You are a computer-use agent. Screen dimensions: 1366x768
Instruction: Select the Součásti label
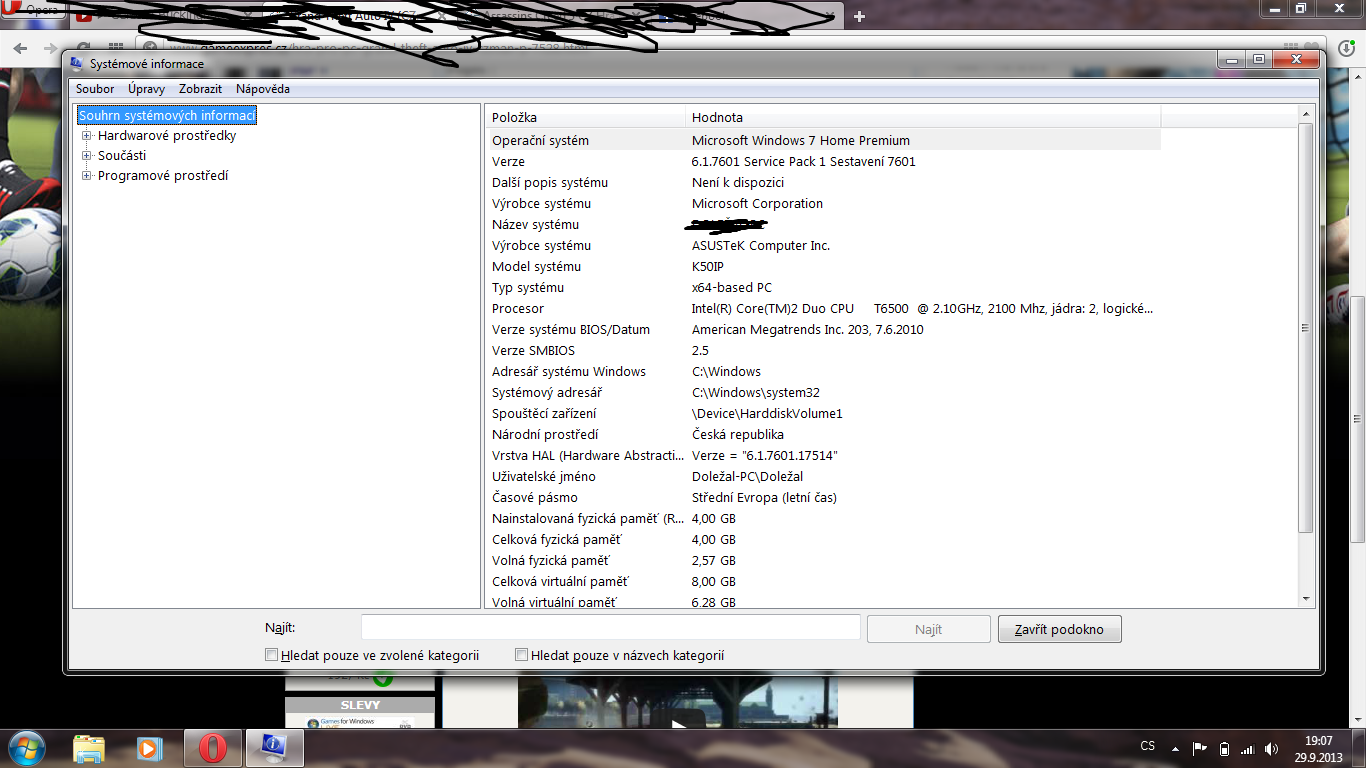122,156
